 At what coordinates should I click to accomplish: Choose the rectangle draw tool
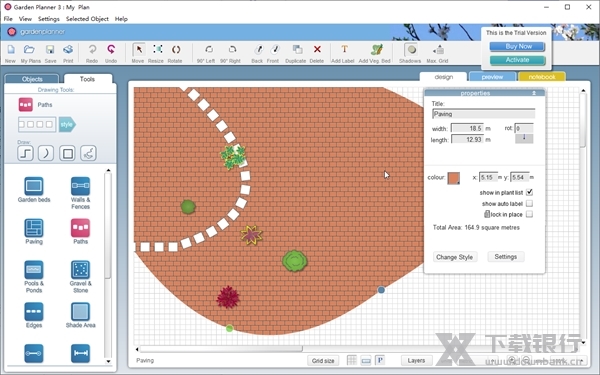coord(67,153)
